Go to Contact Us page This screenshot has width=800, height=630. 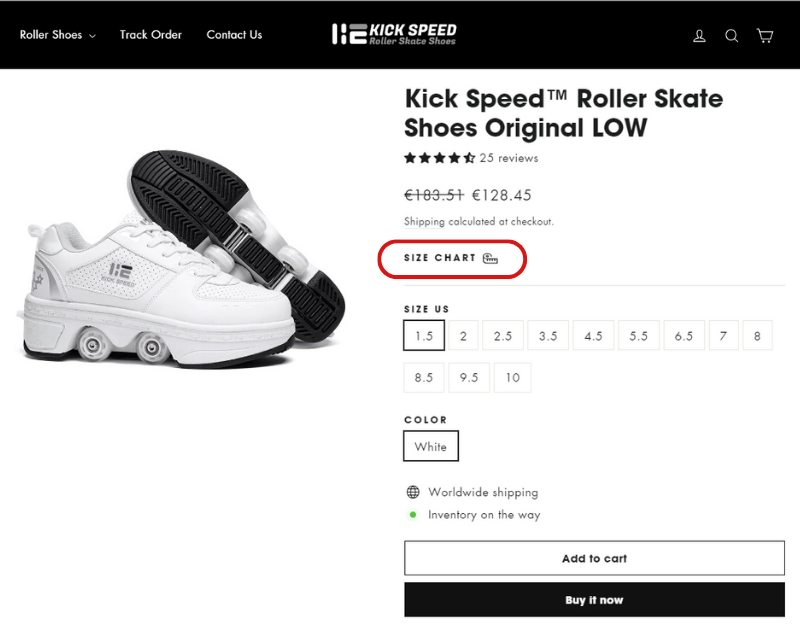click(x=234, y=35)
